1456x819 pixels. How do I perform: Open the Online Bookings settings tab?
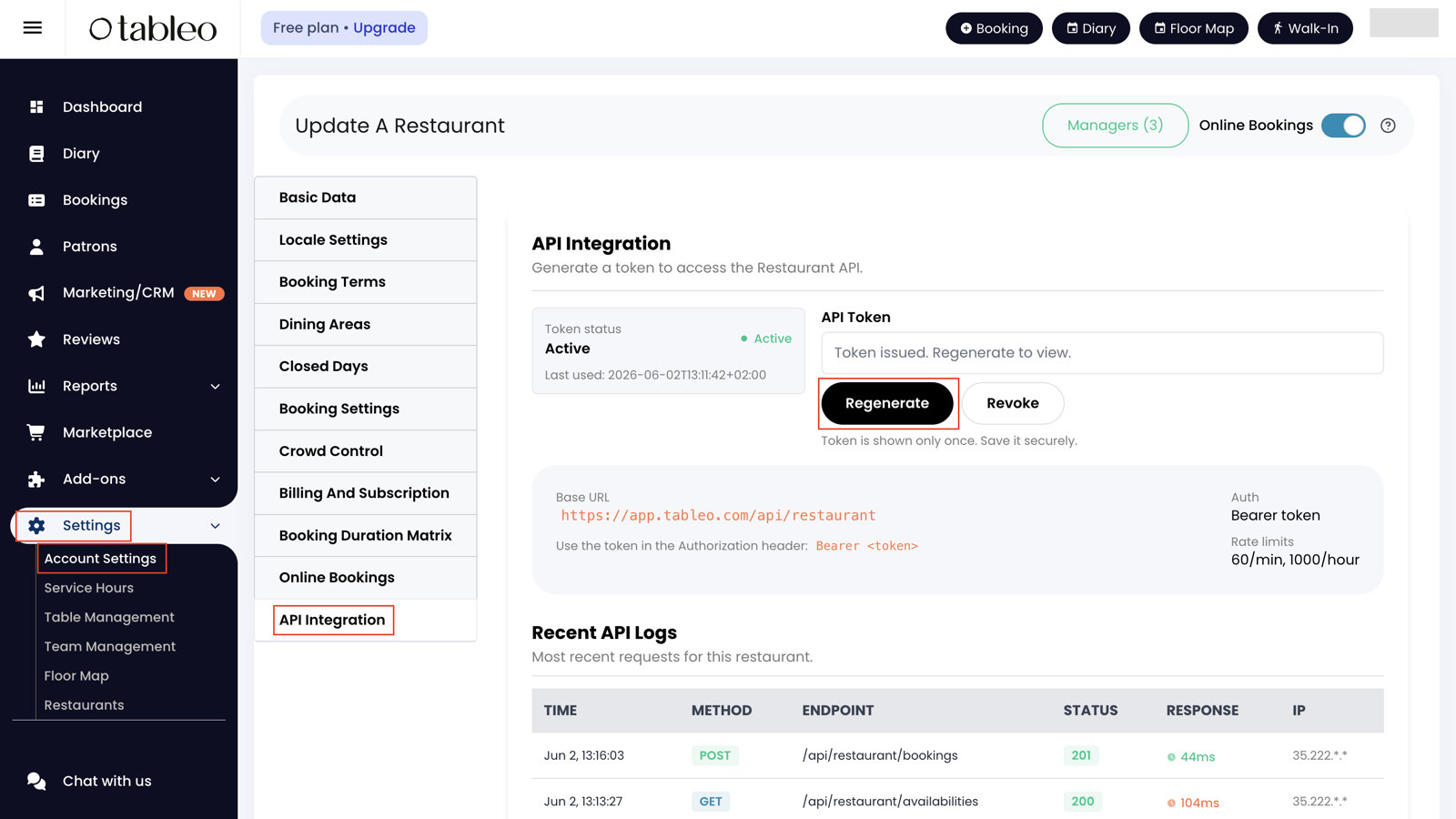pos(366,578)
